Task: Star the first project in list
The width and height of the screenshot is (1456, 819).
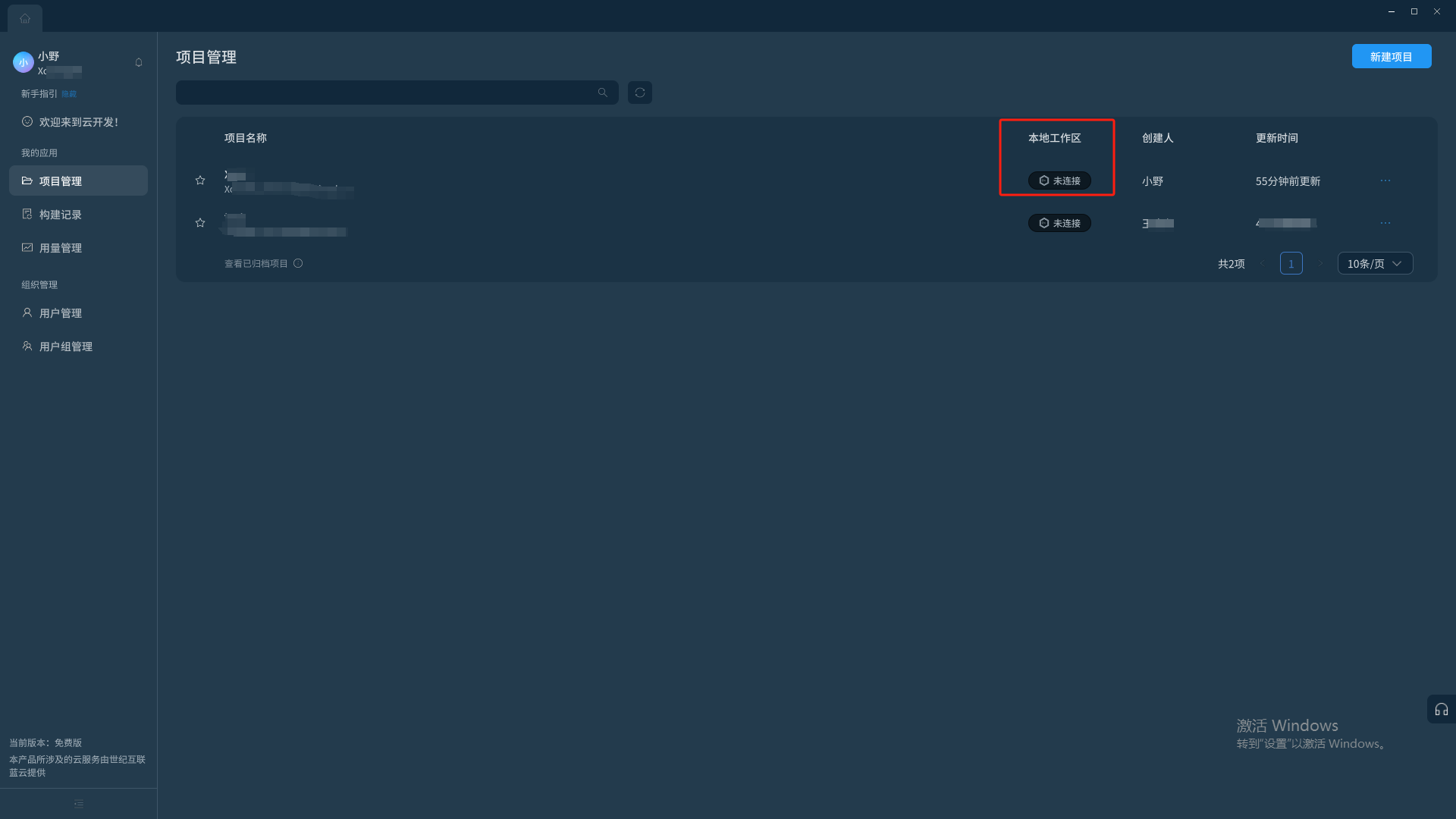Action: [200, 180]
